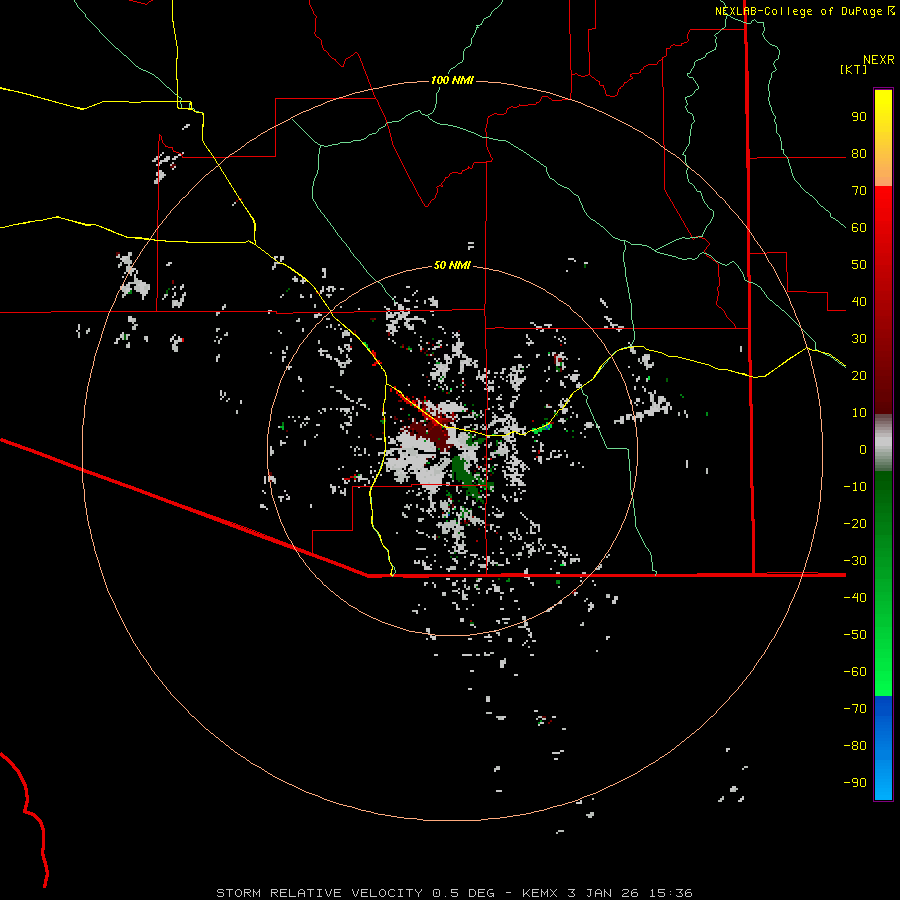Click the 0 knots scale value
This screenshot has width=900, height=900.
click(x=863, y=449)
